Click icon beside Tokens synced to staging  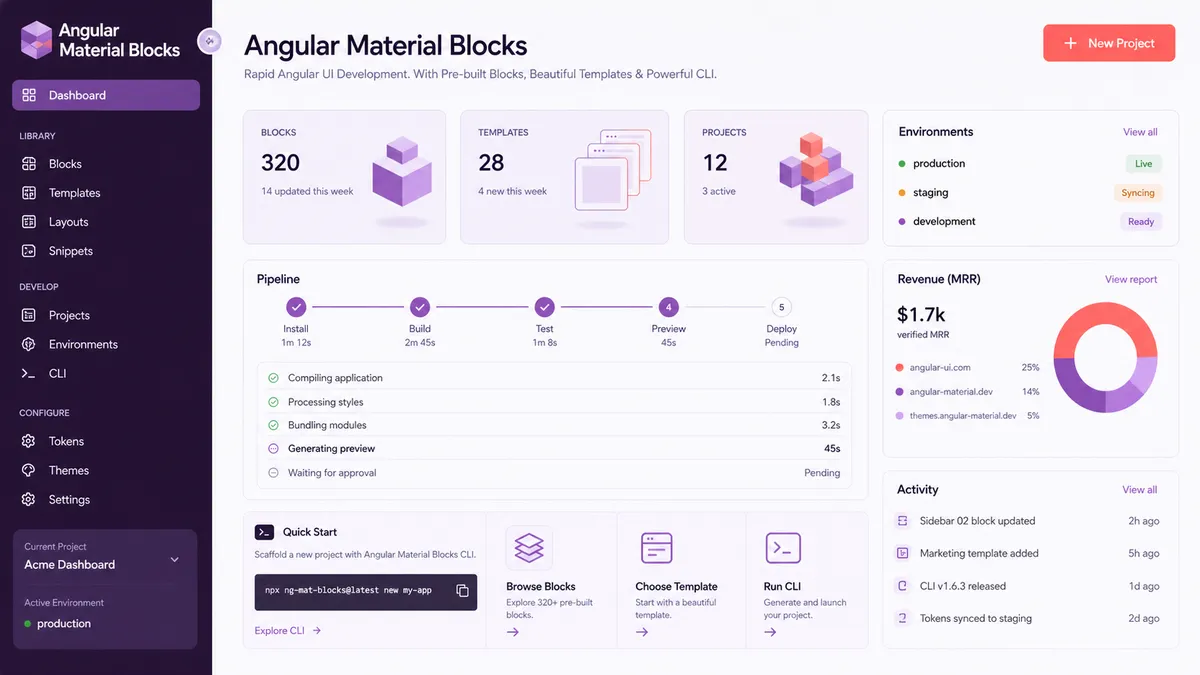pyautogui.click(x=902, y=618)
